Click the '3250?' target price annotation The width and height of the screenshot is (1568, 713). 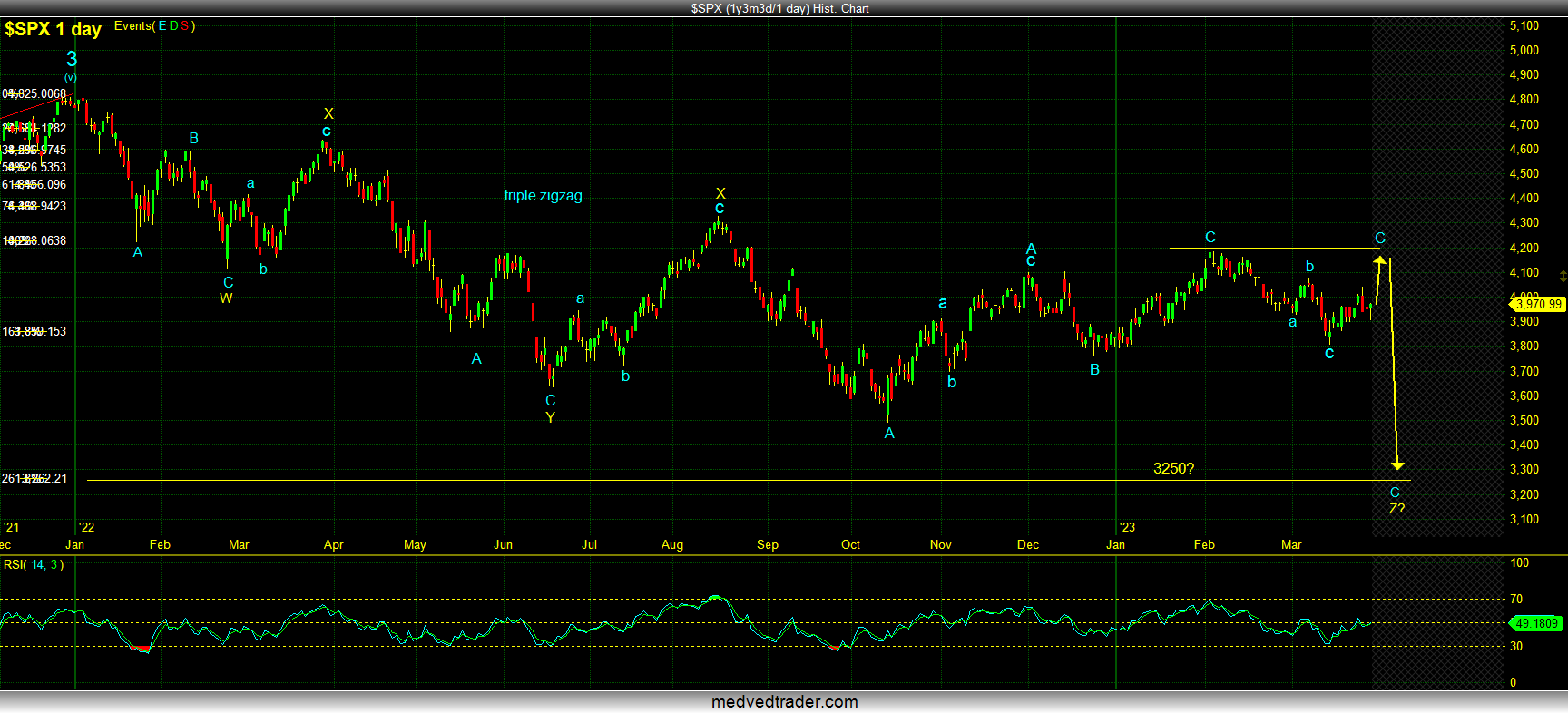[x=1173, y=469]
